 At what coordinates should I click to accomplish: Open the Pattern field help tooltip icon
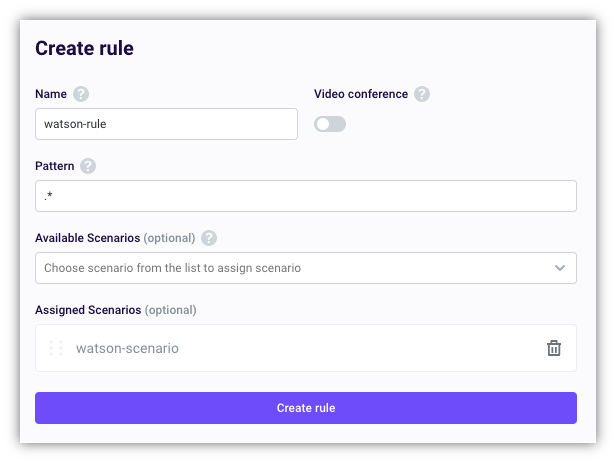point(88,166)
